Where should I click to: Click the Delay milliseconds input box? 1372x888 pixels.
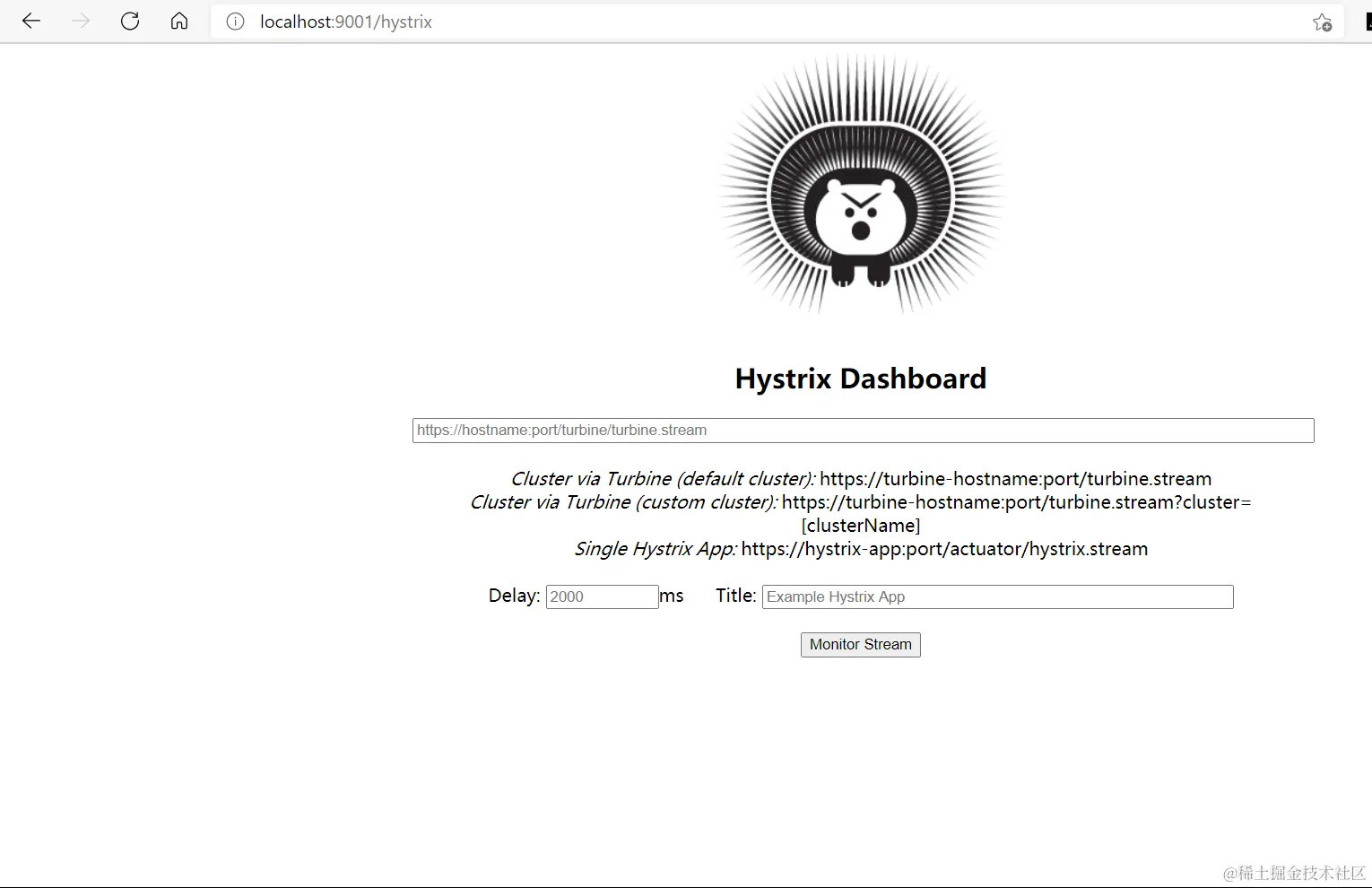click(x=603, y=596)
